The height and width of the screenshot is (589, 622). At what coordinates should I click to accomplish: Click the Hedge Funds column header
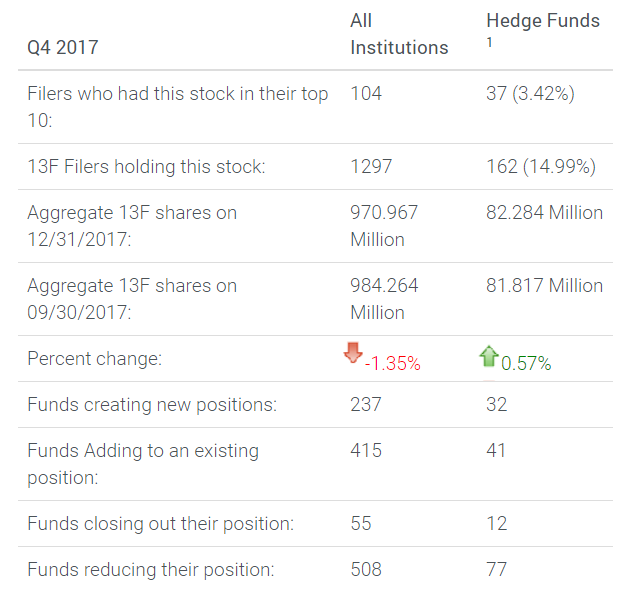[x=543, y=20]
